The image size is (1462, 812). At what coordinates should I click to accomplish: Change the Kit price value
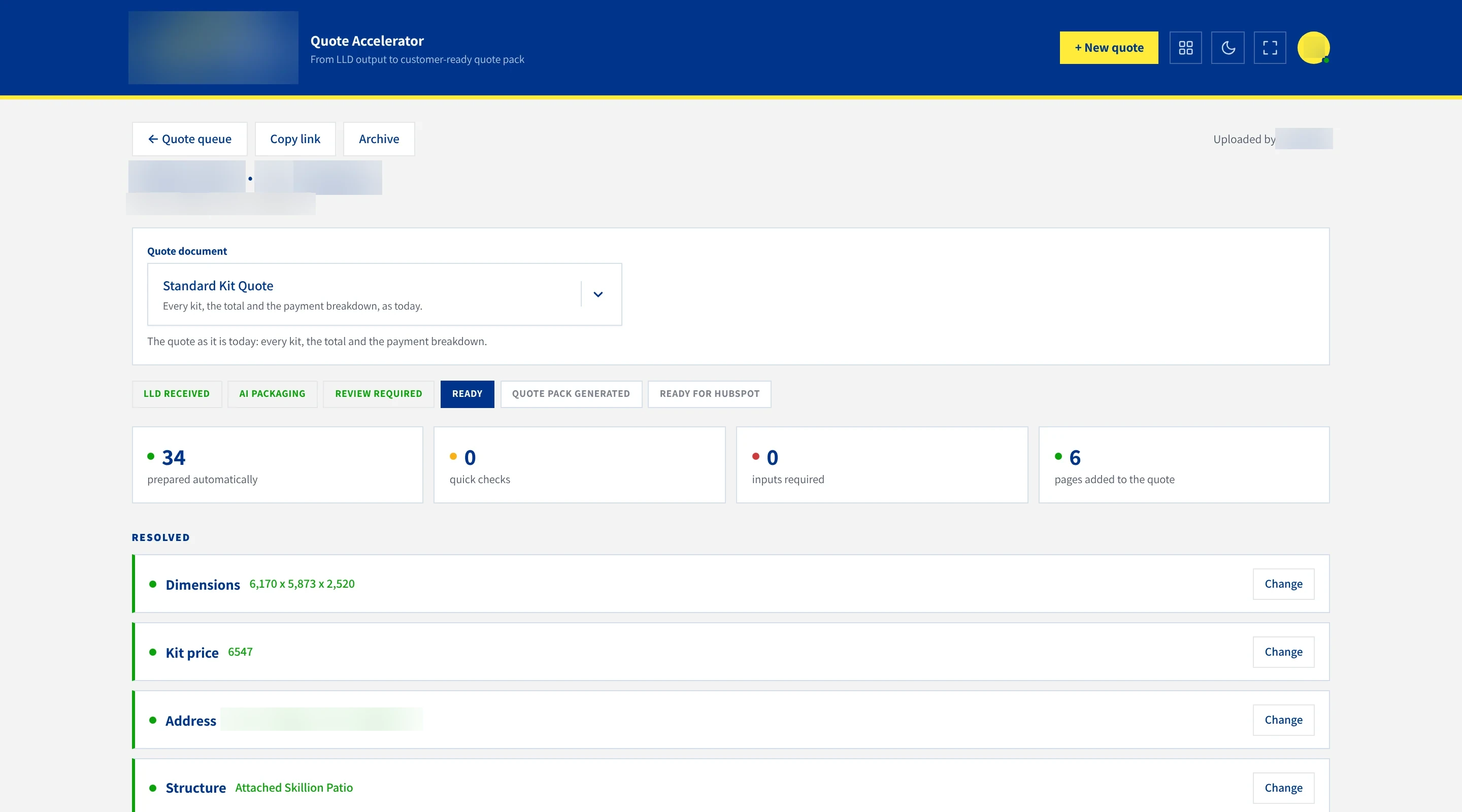point(1283,652)
